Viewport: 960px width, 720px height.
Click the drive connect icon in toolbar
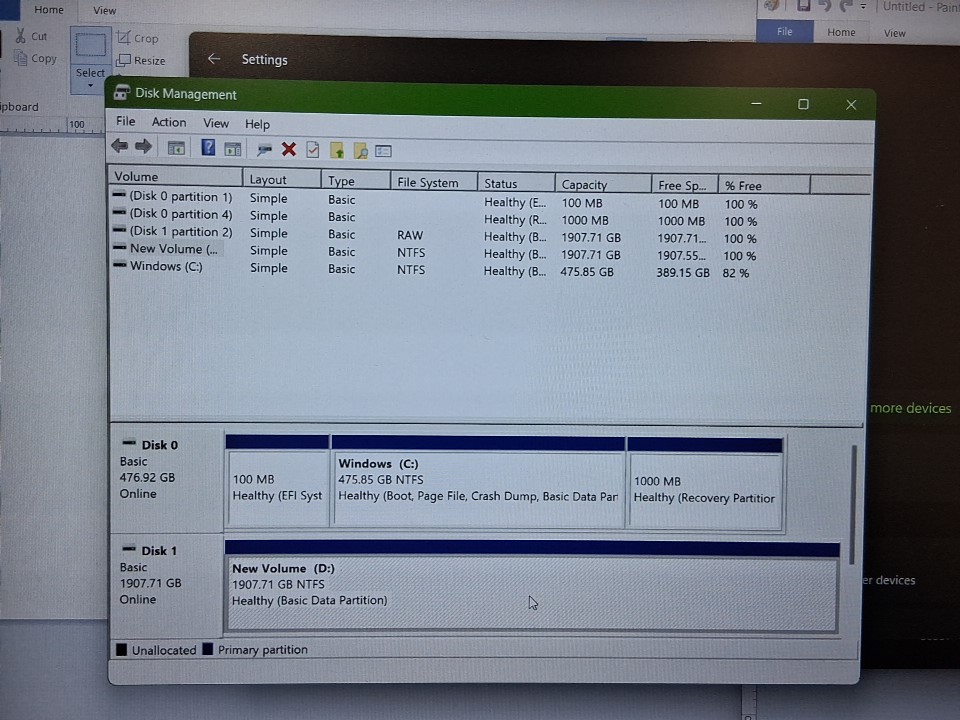coord(264,149)
